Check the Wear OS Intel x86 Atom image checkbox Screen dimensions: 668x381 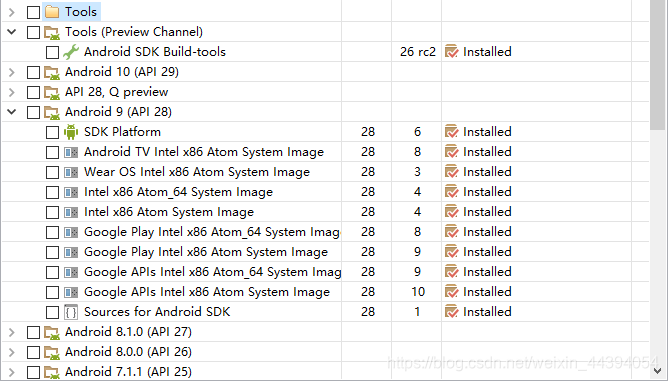[52, 173]
